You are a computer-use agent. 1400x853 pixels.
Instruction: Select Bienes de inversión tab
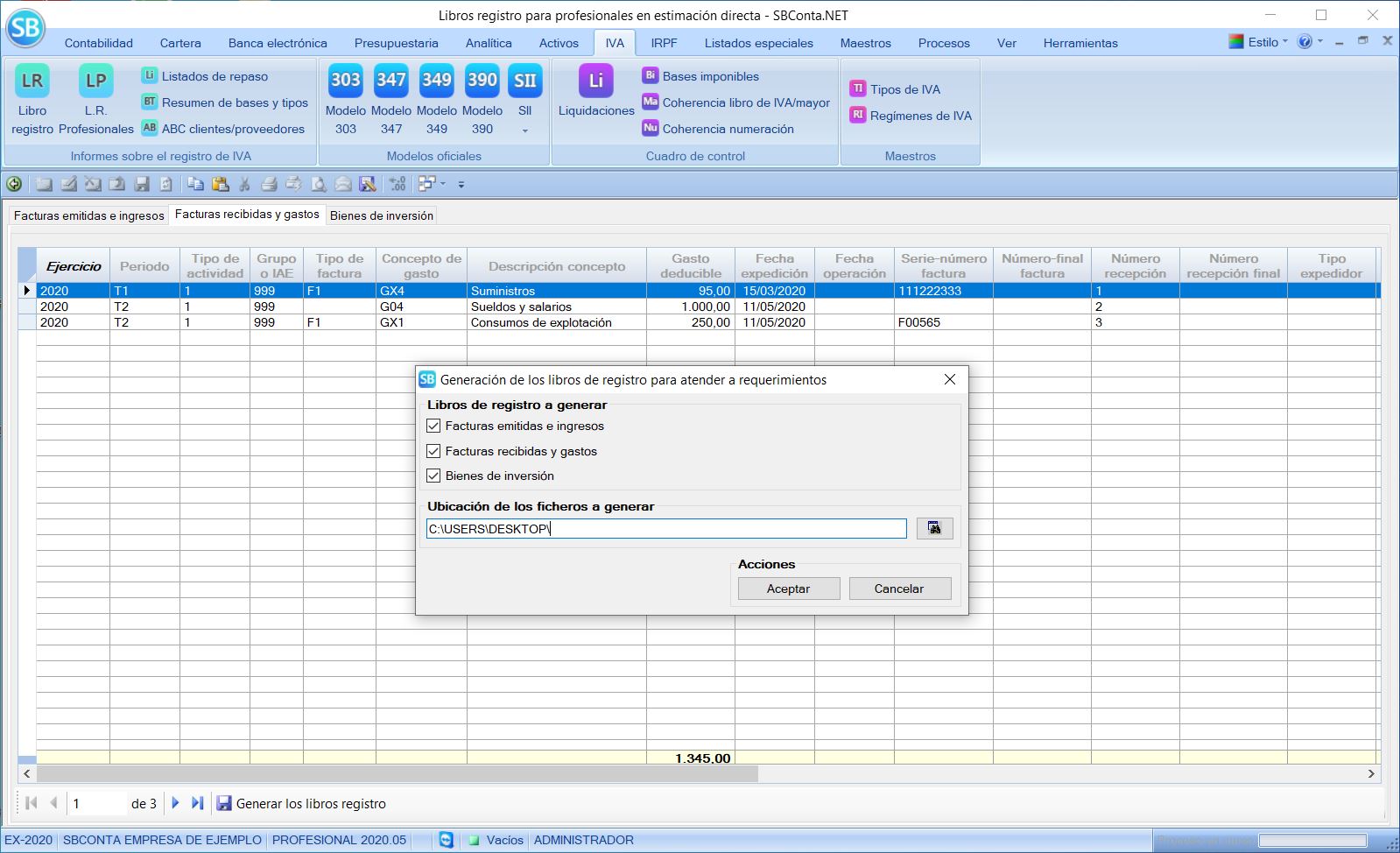click(x=381, y=215)
